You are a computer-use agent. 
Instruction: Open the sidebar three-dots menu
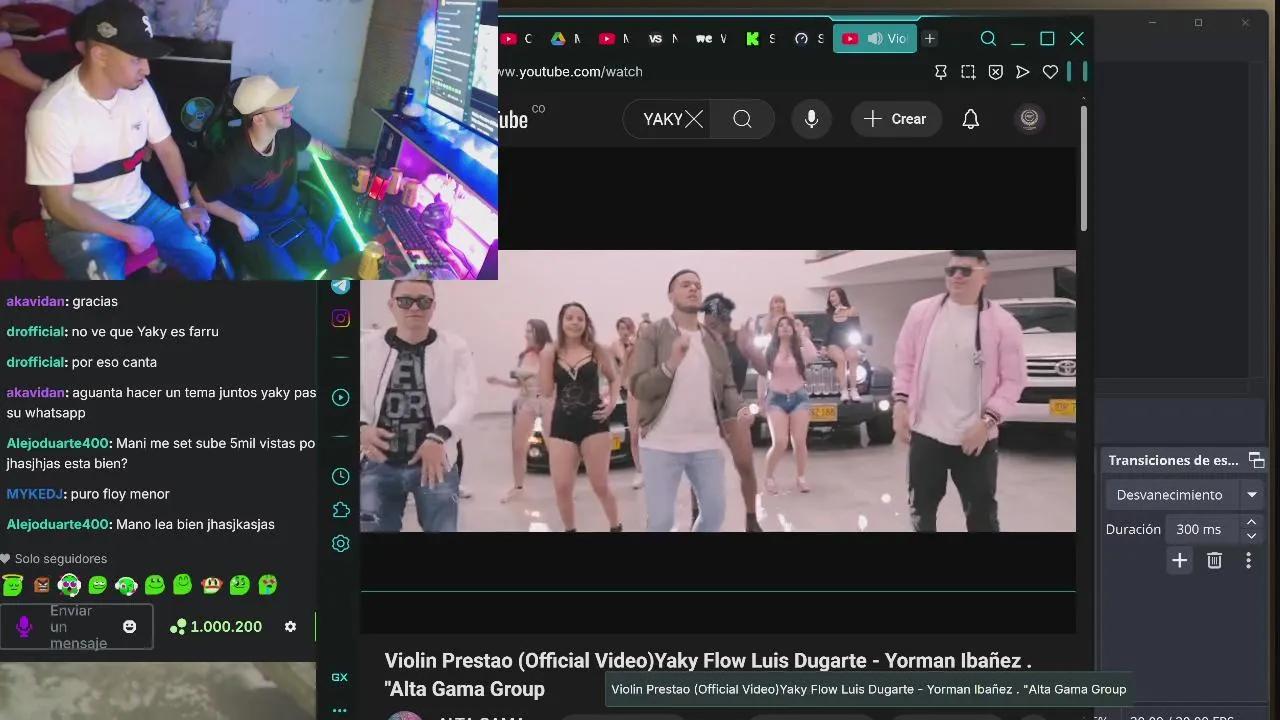[x=340, y=711]
